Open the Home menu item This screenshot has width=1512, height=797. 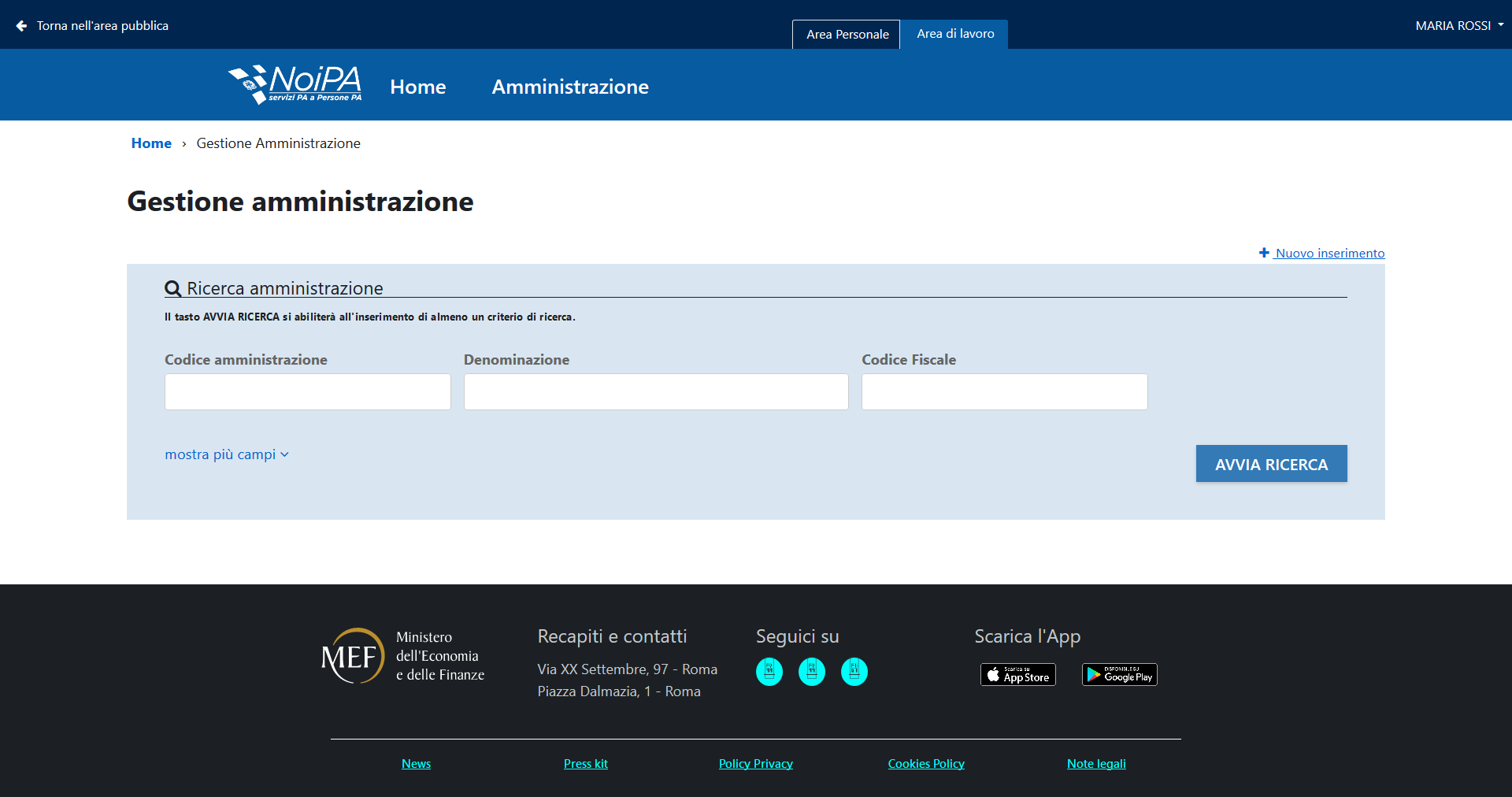coord(418,87)
